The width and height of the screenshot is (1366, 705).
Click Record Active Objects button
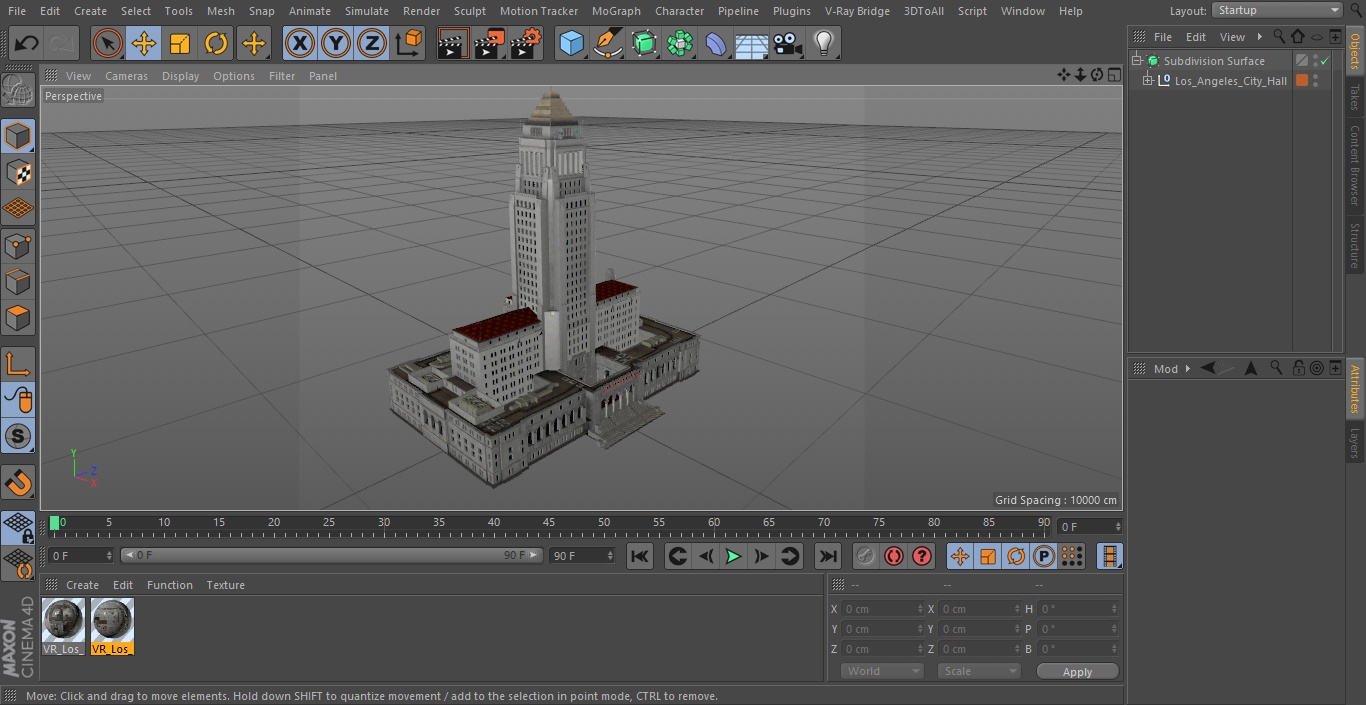tap(866, 556)
